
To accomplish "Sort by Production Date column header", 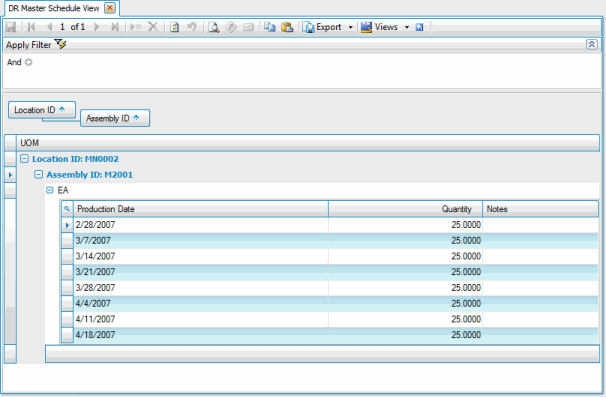I will pos(201,209).
